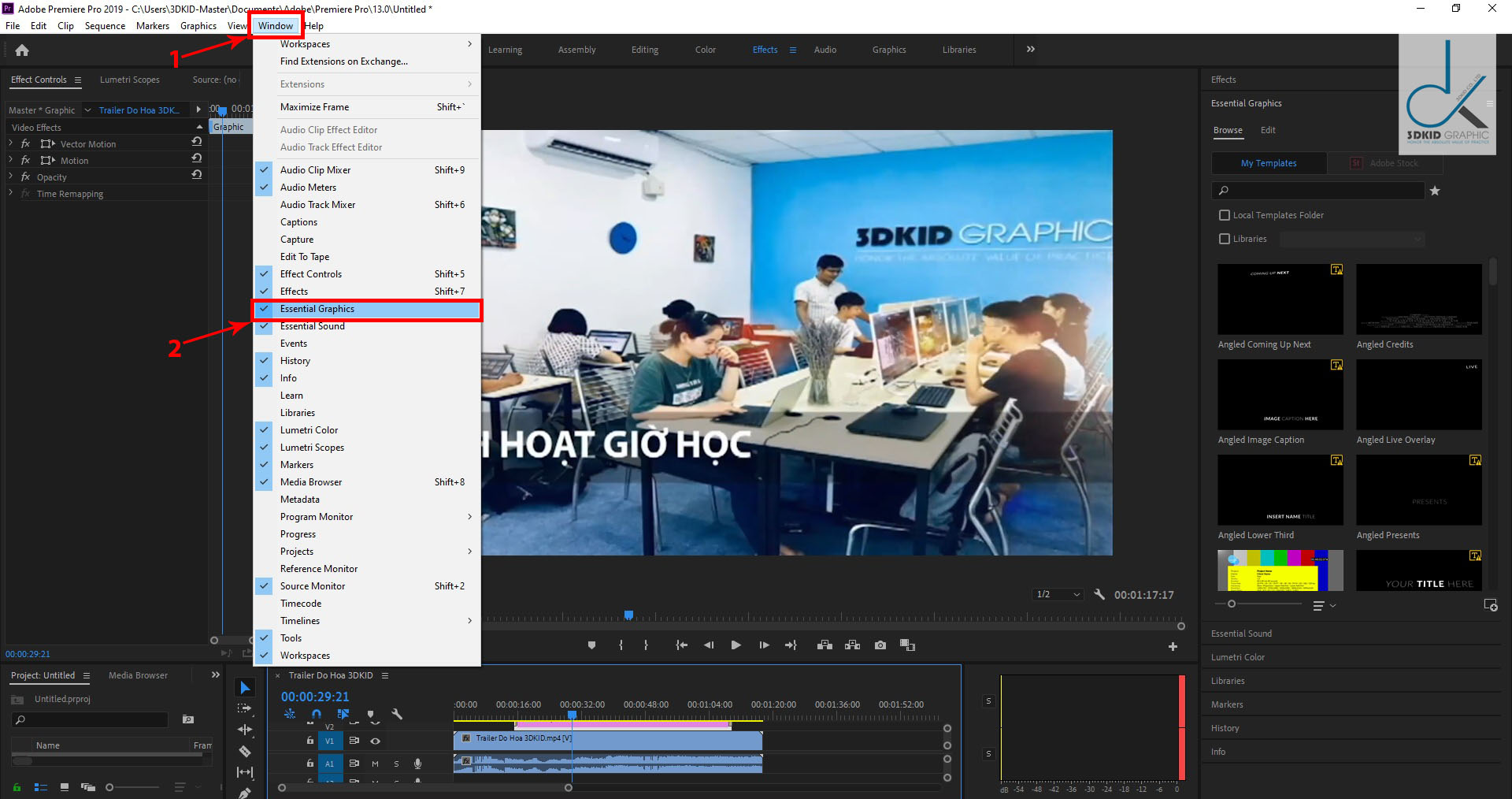Check Local Templates Folder checkbox
This screenshot has height=799, width=1512.
point(1225,215)
